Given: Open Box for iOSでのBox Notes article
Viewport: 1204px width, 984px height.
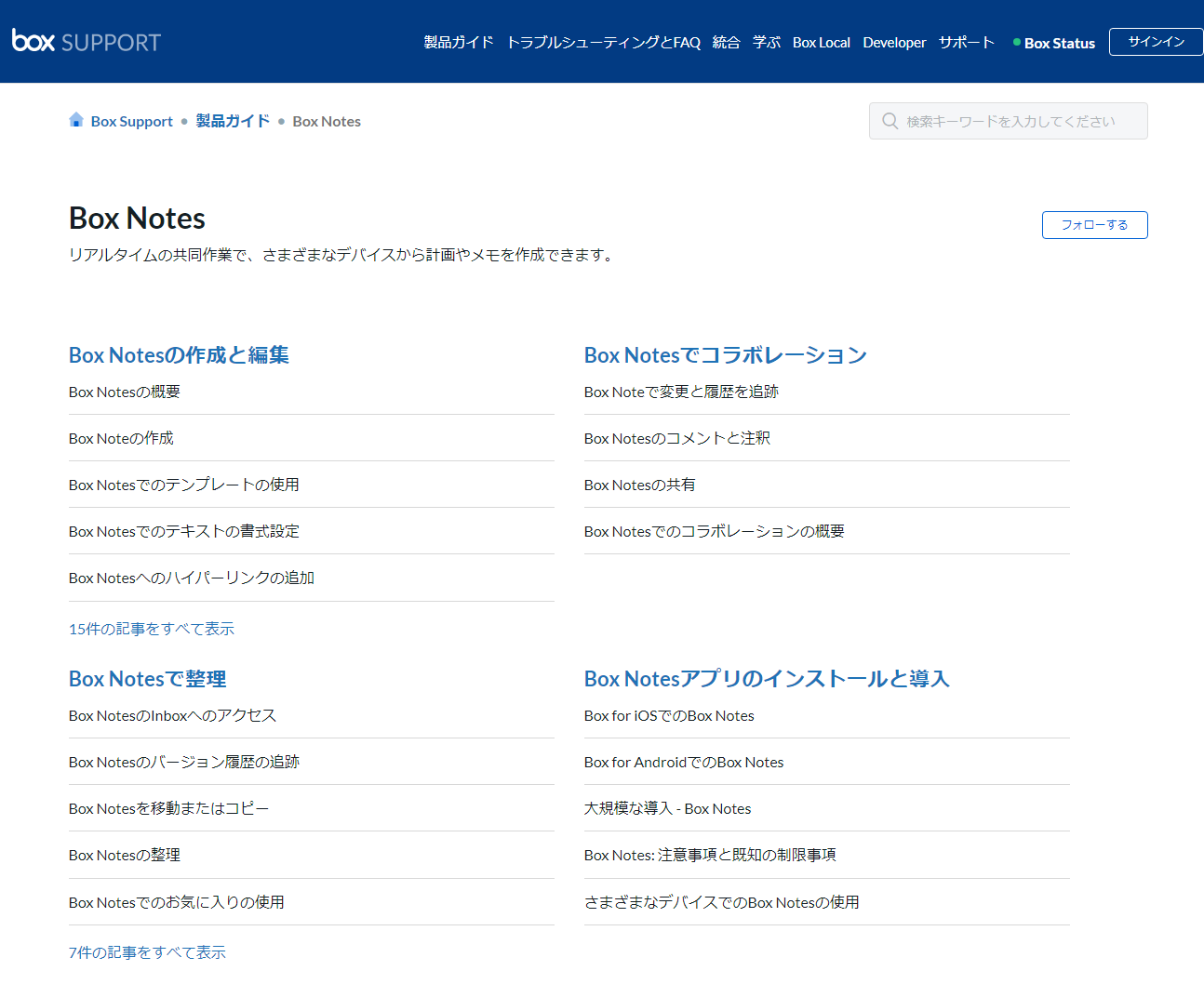Looking at the screenshot, I should point(669,715).
